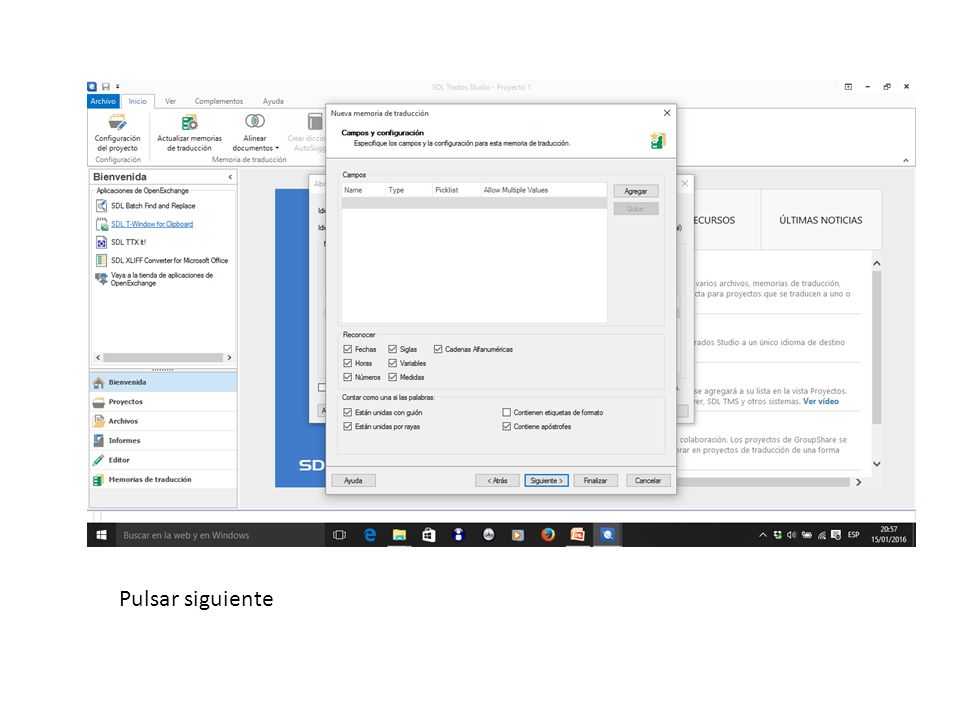Click the Finalizar button
The image size is (960, 720).
595,481
